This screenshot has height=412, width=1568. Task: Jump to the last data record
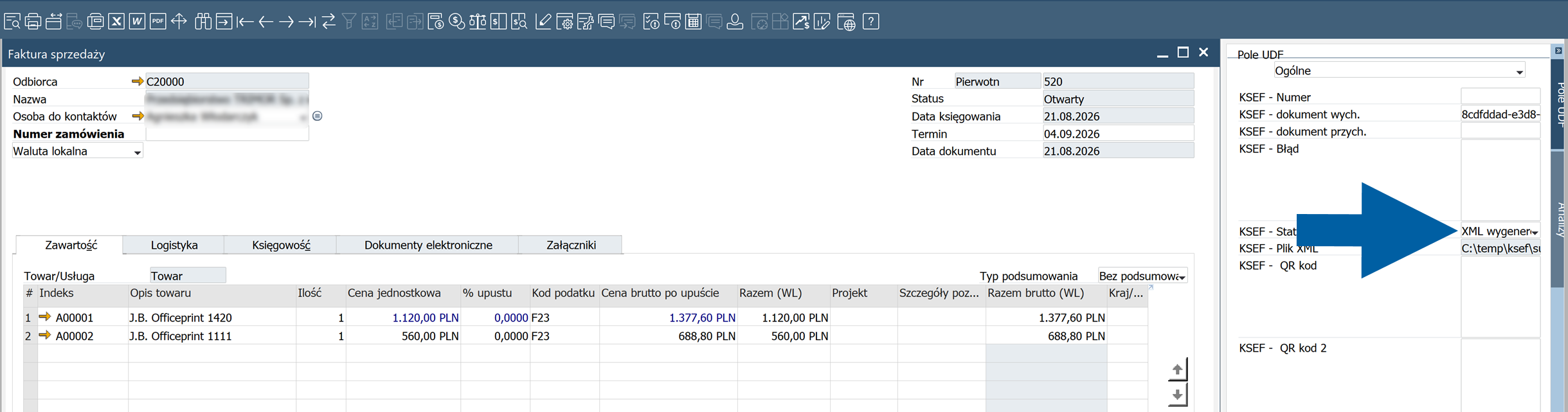tap(307, 22)
